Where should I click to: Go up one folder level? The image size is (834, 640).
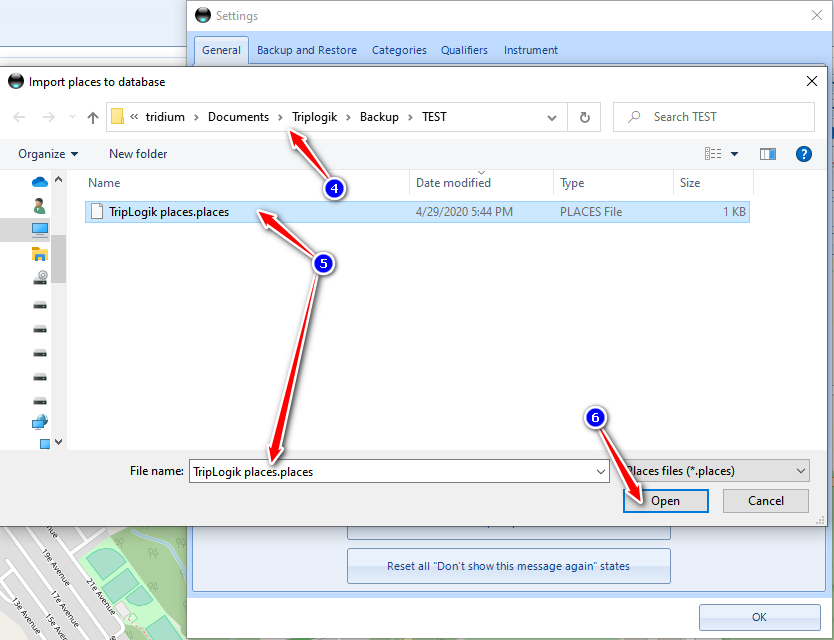pyautogui.click(x=93, y=117)
